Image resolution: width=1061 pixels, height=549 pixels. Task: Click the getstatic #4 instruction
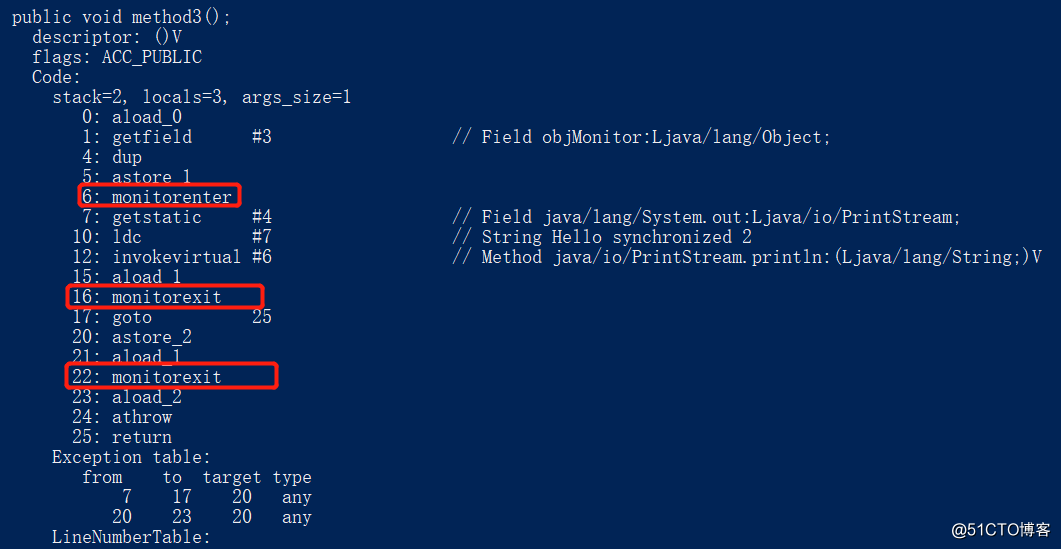[x=177, y=217]
